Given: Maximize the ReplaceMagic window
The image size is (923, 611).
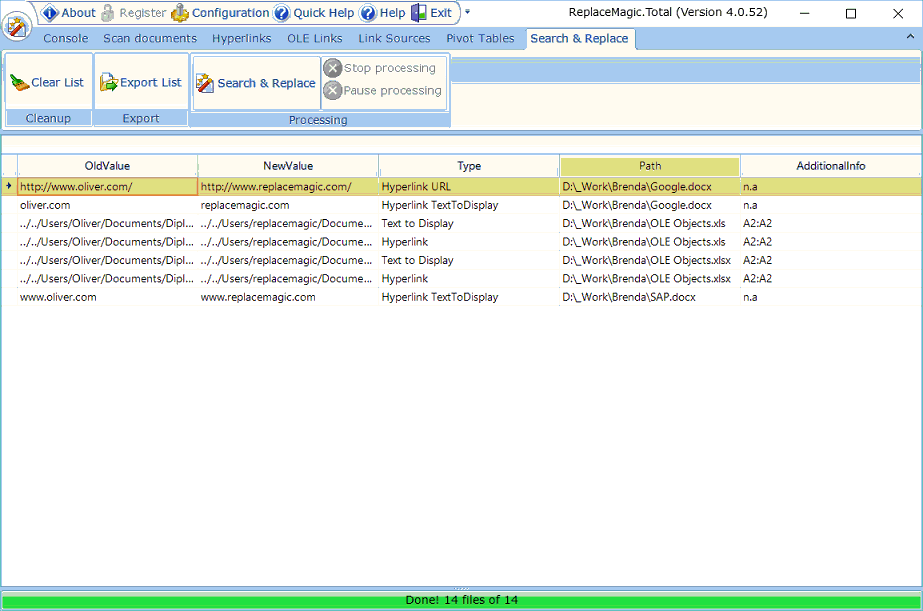Looking at the screenshot, I should click(x=851, y=13).
